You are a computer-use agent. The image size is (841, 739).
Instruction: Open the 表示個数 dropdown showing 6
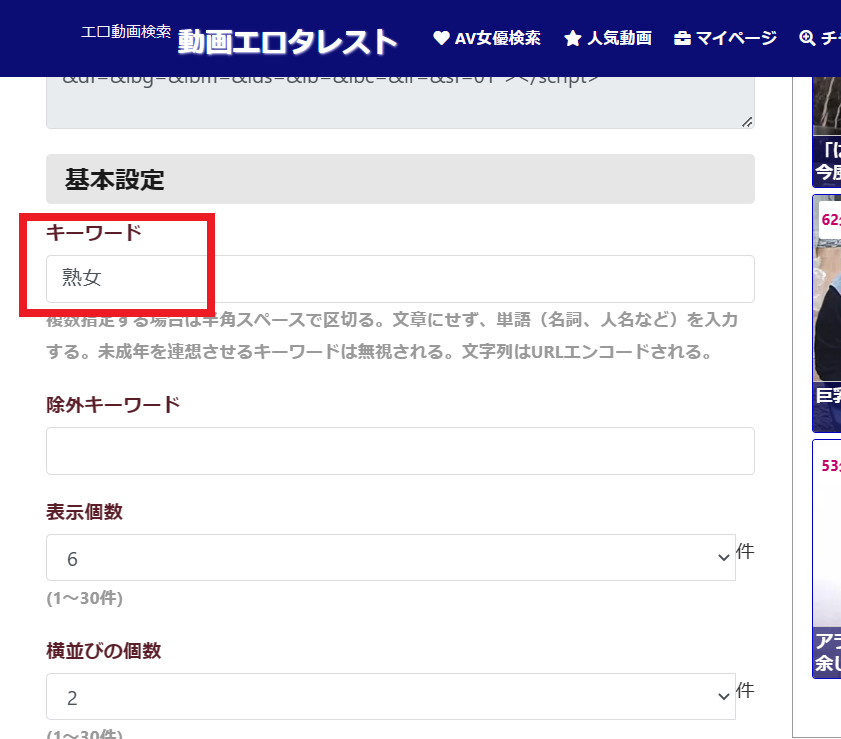click(x=390, y=558)
